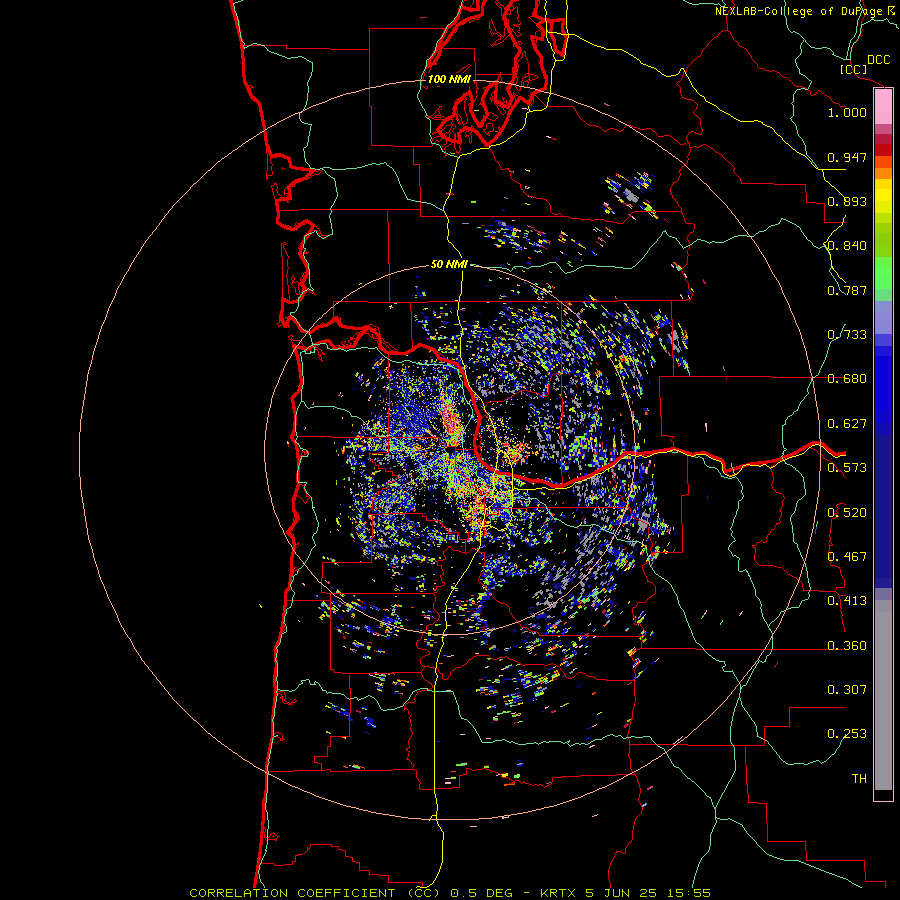Select the 1.000 legend value
900x900 pixels.
click(847, 112)
